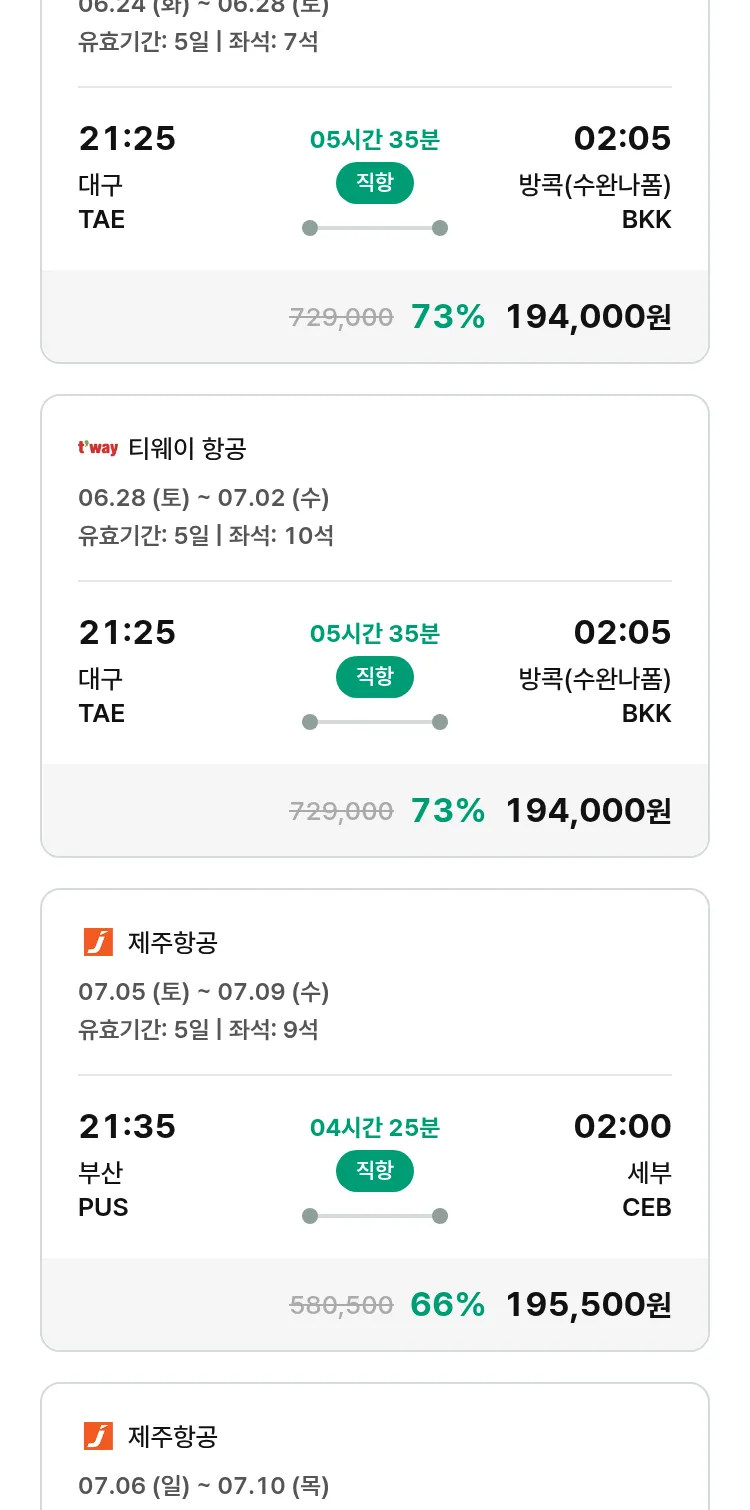
Task: Tap 194,000원 price on the 06.24 card
Action: [588, 316]
